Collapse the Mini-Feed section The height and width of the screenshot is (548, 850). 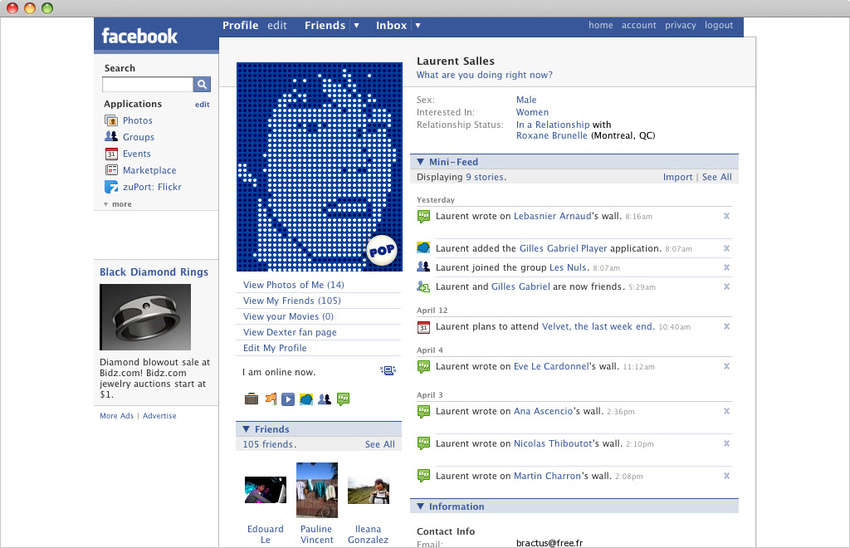tap(420, 162)
